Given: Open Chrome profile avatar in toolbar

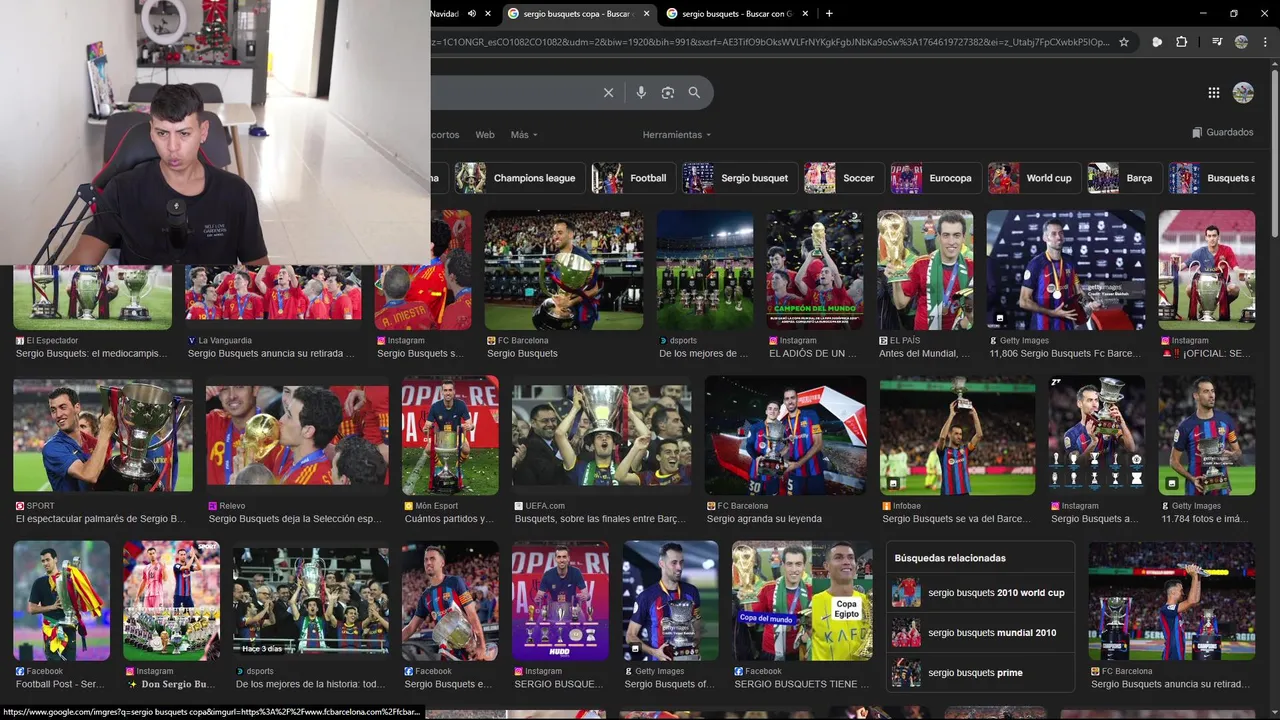Looking at the screenshot, I should click(x=1241, y=42).
